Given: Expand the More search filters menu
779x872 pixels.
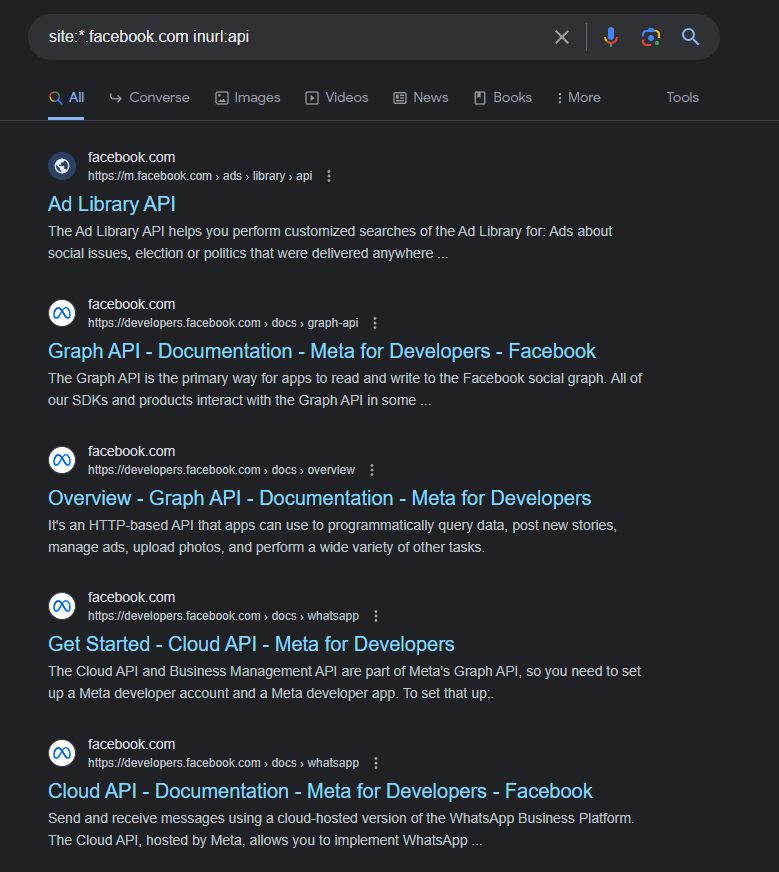Looking at the screenshot, I should tap(579, 98).
